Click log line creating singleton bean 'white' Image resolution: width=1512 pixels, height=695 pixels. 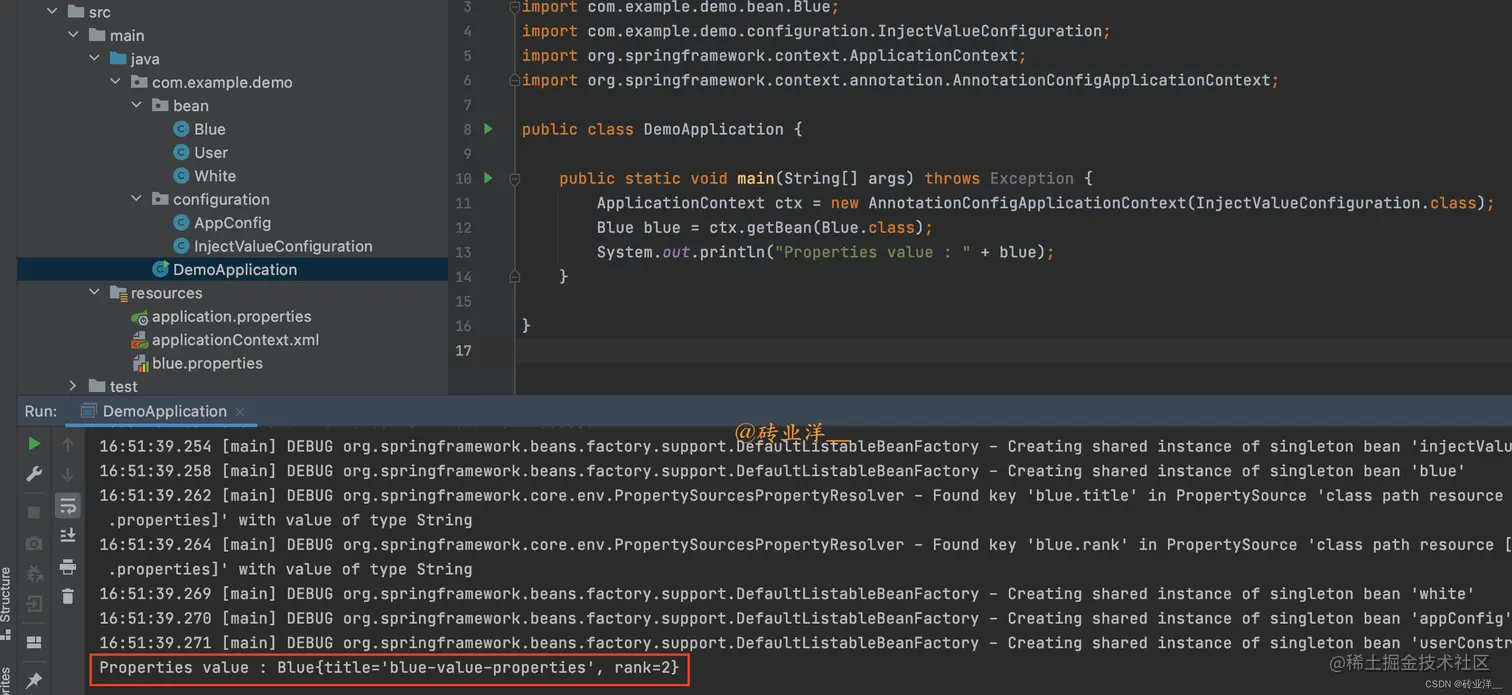(787, 593)
